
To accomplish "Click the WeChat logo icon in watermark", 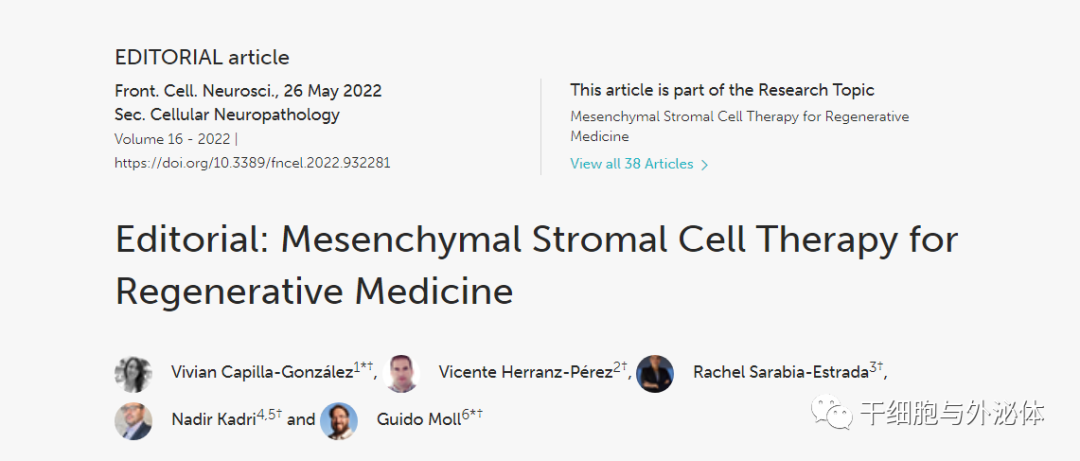I will (x=831, y=412).
